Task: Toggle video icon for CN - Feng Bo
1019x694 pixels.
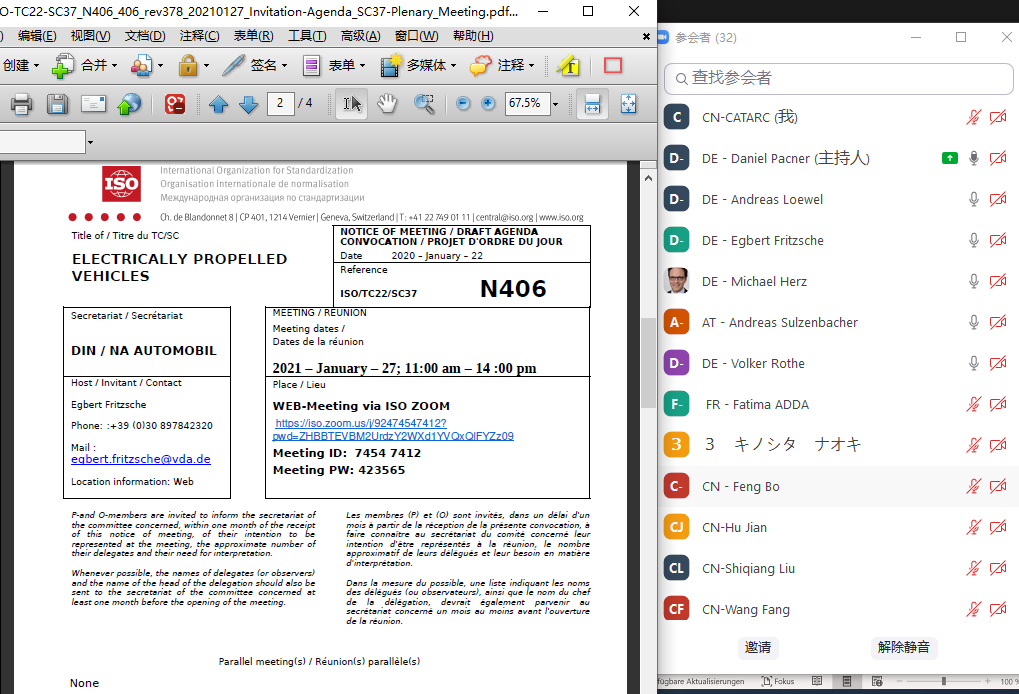Action: coord(997,486)
